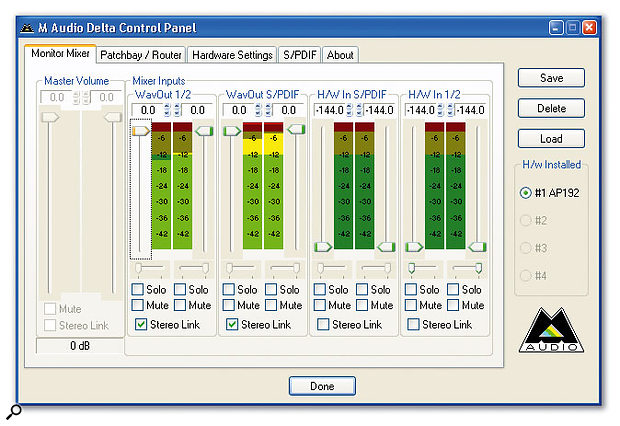Viewport: 620px width, 426px height.
Task: Solo the left H/W In 1/2 channel
Action: click(411, 290)
